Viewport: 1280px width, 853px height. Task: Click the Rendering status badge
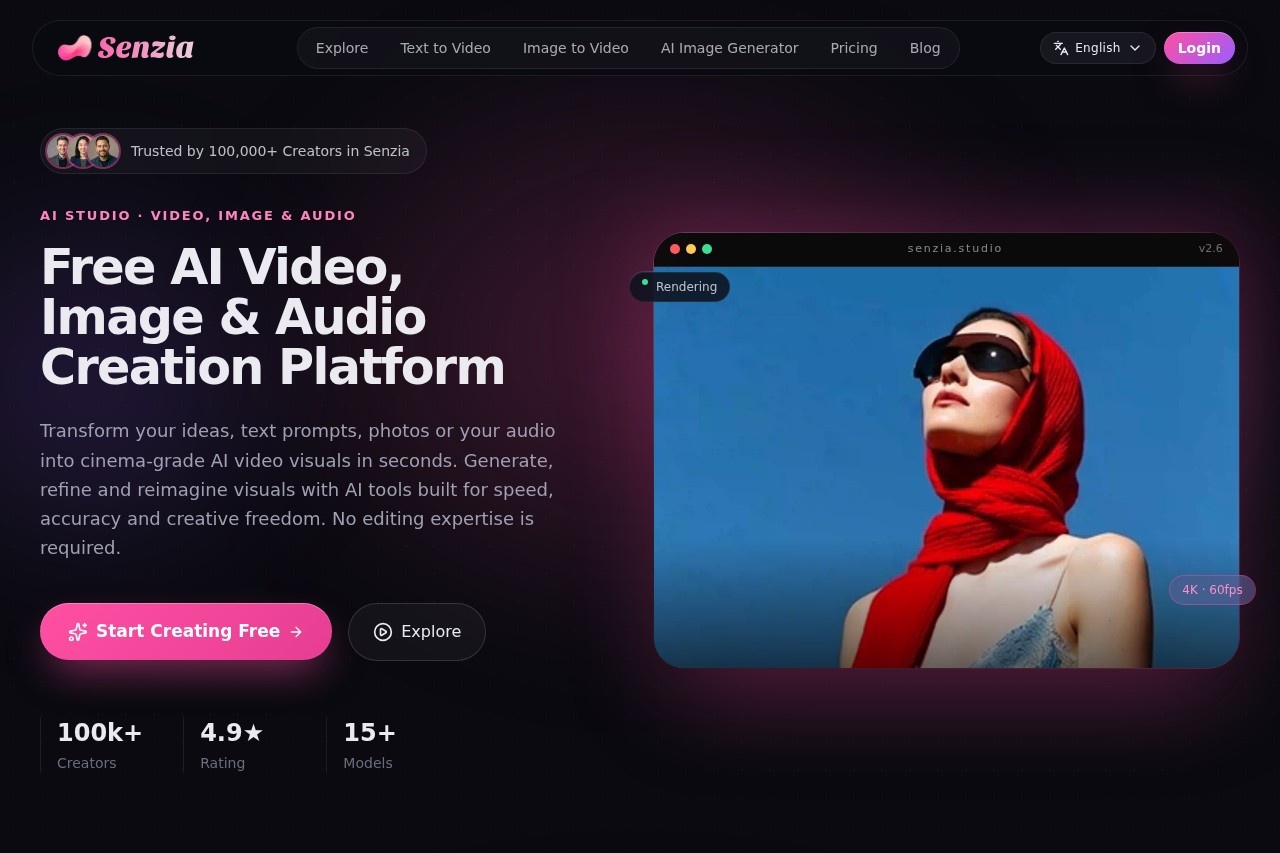[x=680, y=287]
